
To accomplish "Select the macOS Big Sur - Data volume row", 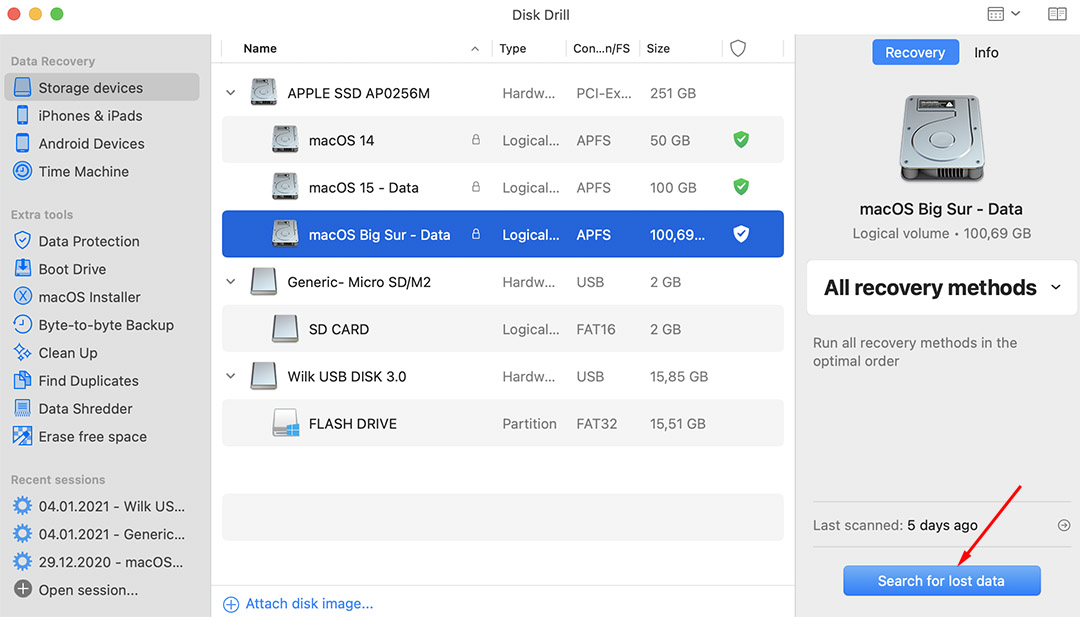I will pos(503,234).
